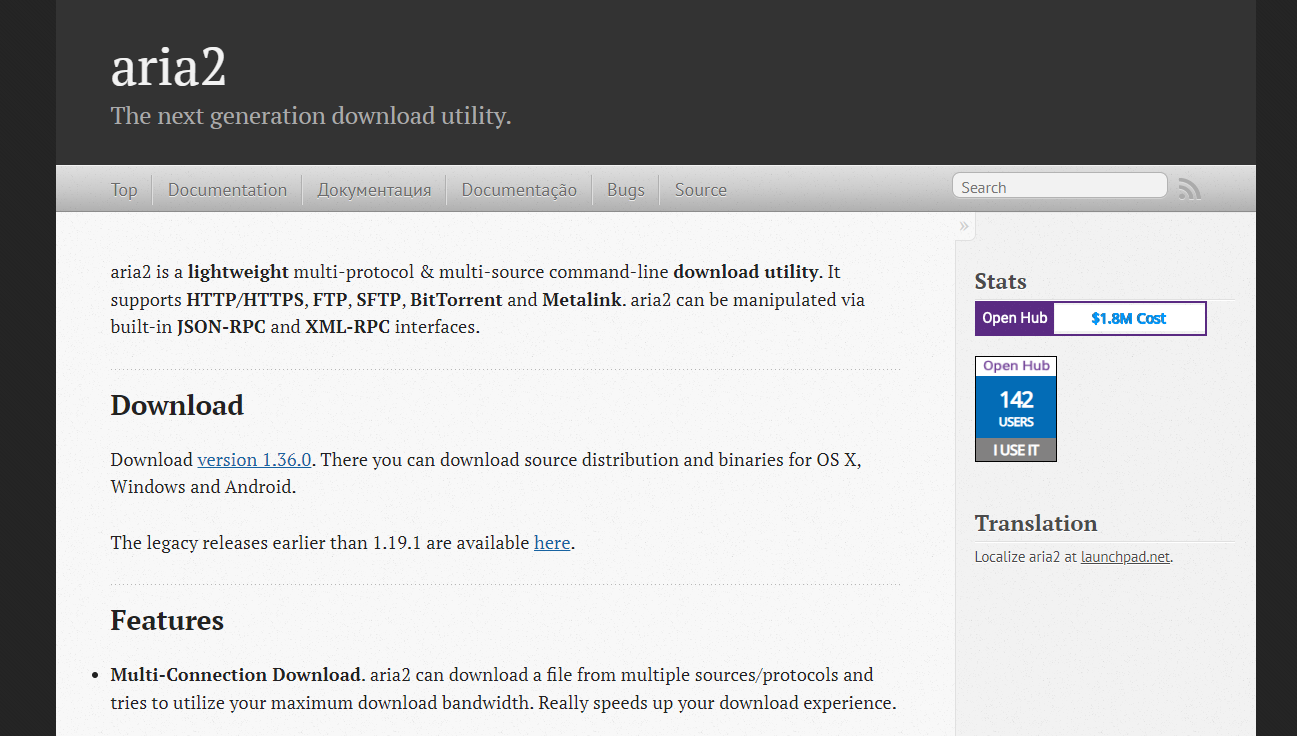
Task: Open the Portuguese Documentação page
Action: pos(519,190)
